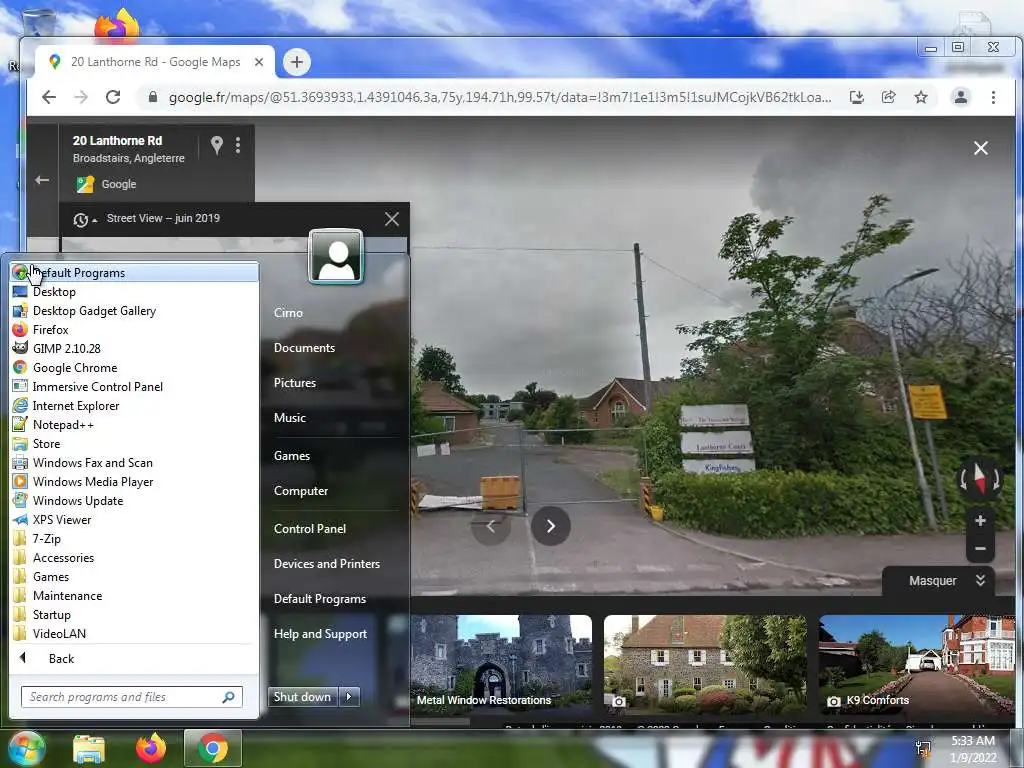Screen dimensions: 1024x768
Task: Open Computer from Start menu
Action: [x=301, y=491]
